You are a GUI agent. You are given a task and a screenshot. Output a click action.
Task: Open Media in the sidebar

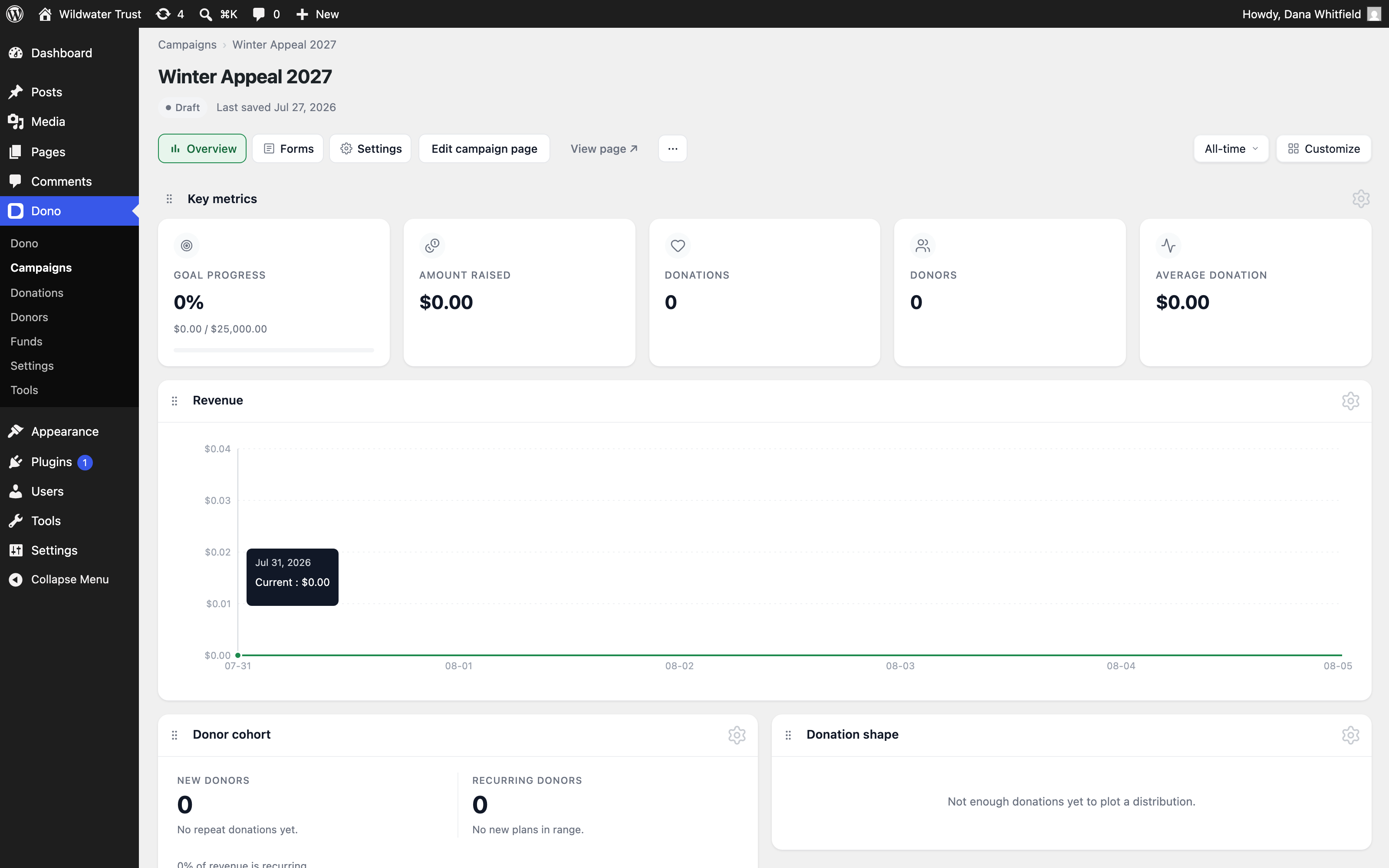click(69, 122)
